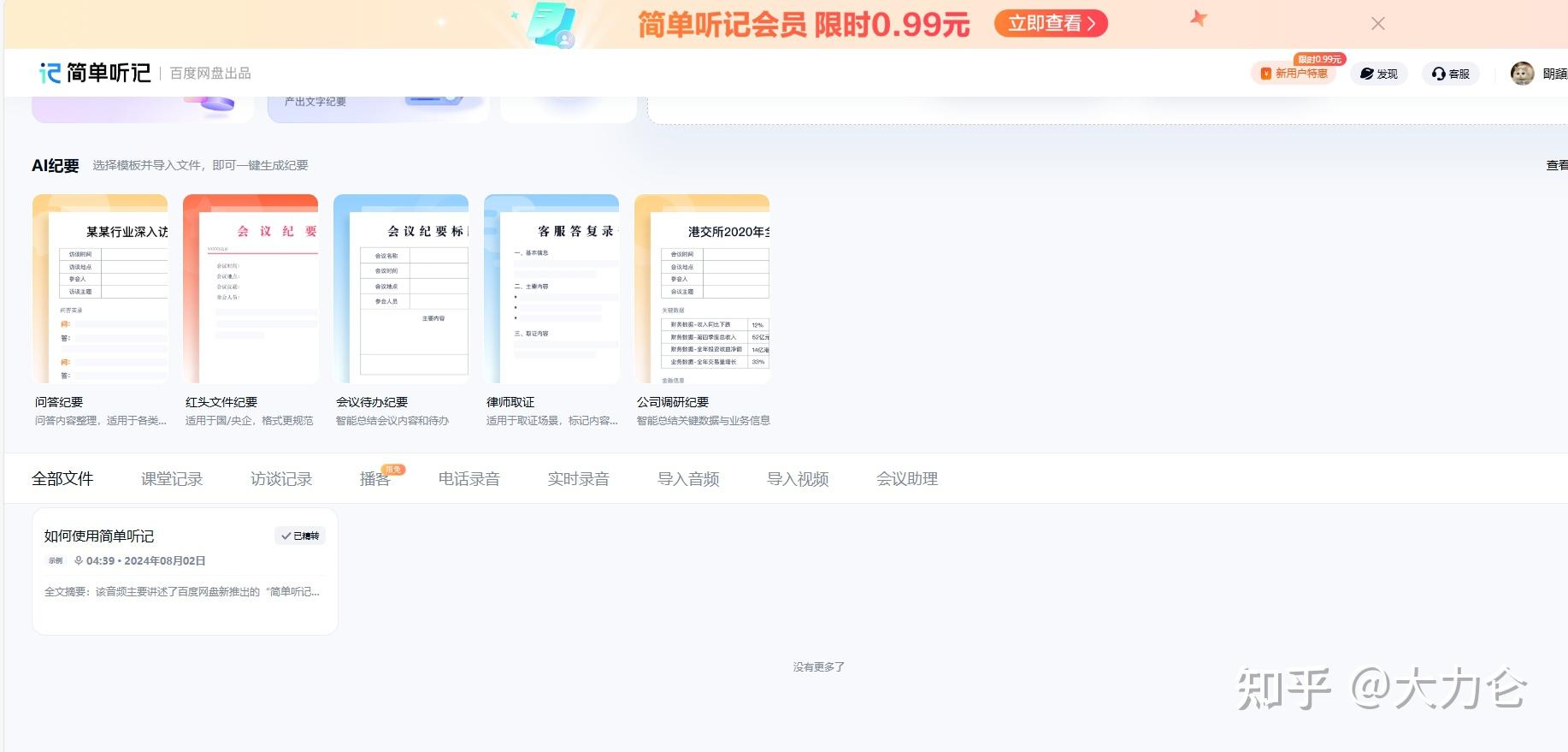
Task: Click the AI纪要 section heading
Action: point(56,166)
